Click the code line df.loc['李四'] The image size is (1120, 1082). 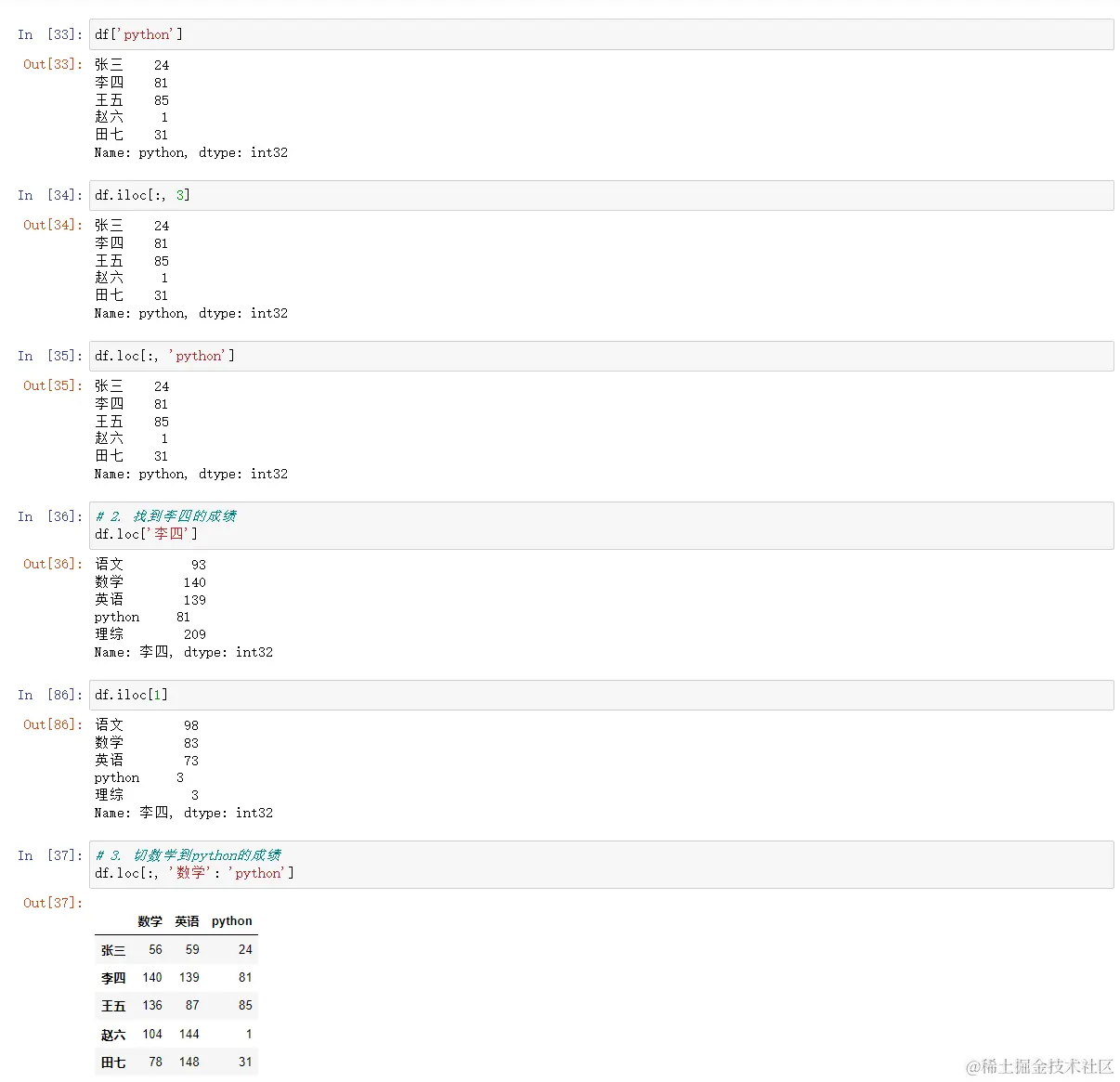146,534
